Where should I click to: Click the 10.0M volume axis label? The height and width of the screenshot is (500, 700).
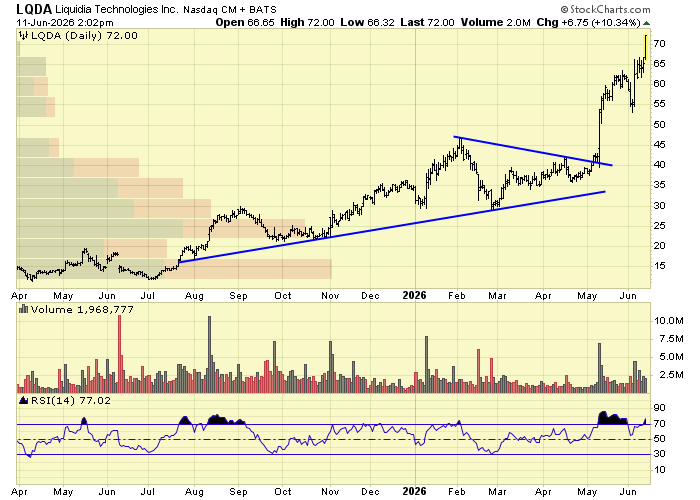pos(668,321)
